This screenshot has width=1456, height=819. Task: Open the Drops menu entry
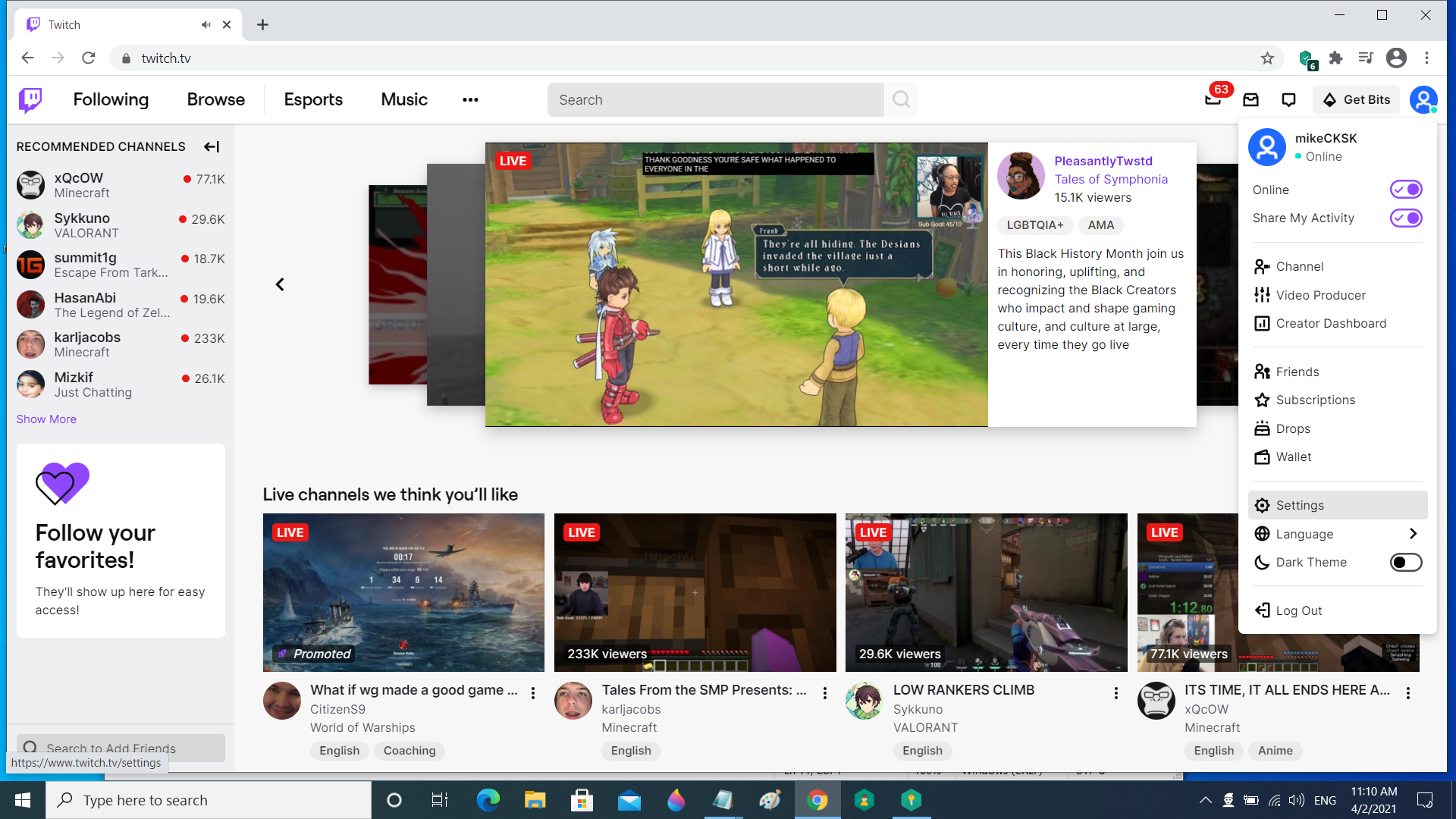point(1292,428)
